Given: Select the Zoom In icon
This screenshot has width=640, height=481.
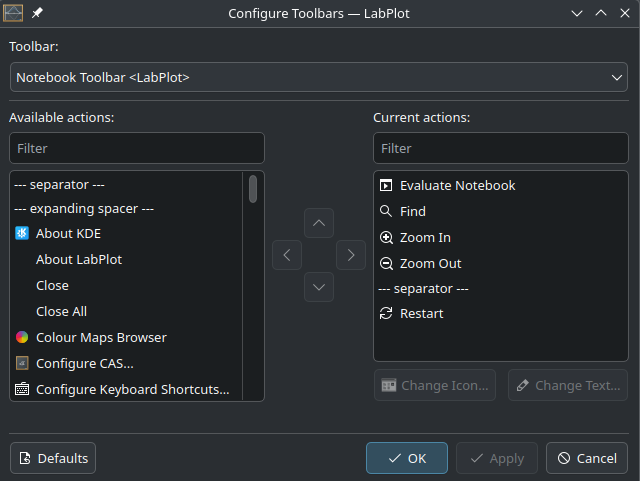Looking at the screenshot, I should (x=386, y=237).
